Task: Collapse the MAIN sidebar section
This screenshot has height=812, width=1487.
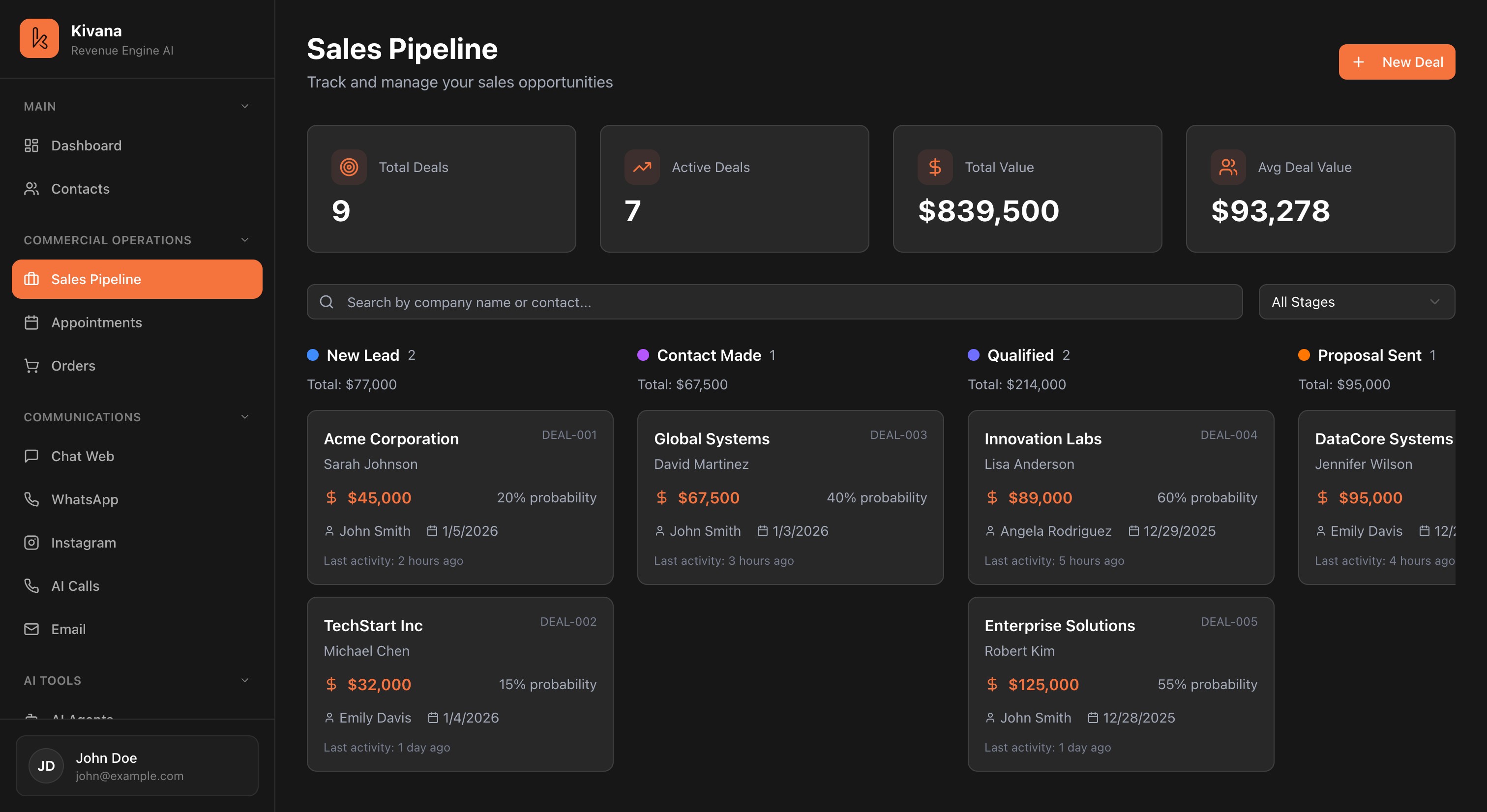Action: pos(245,106)
